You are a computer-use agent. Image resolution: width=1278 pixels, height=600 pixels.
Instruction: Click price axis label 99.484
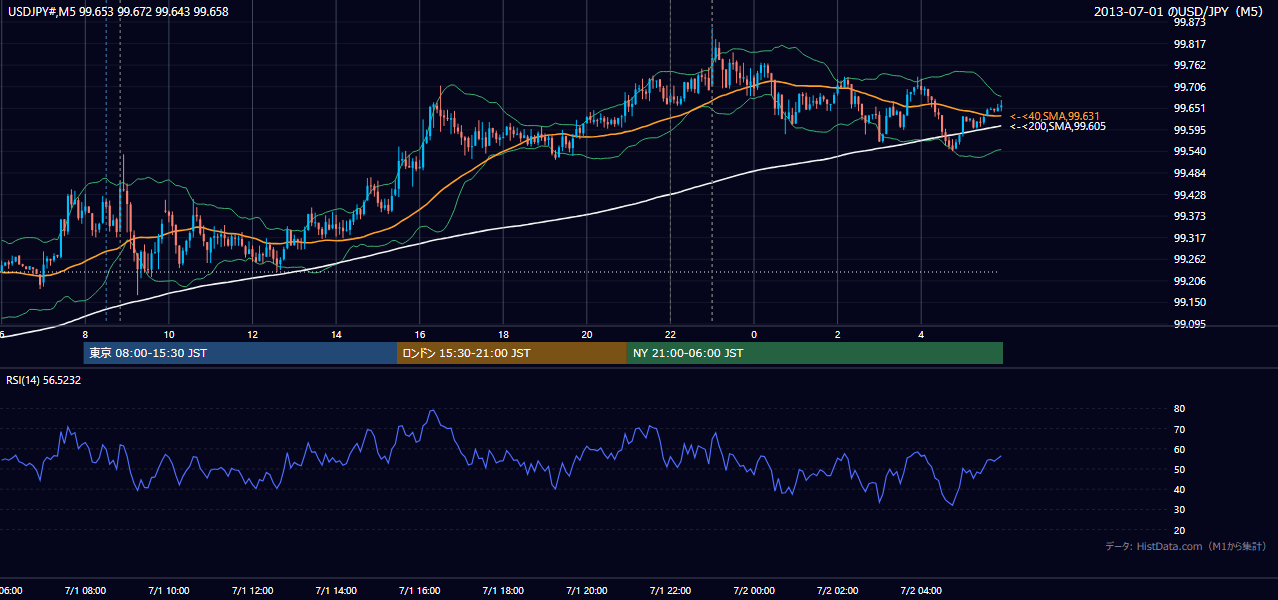click(x=1190, y=173)
